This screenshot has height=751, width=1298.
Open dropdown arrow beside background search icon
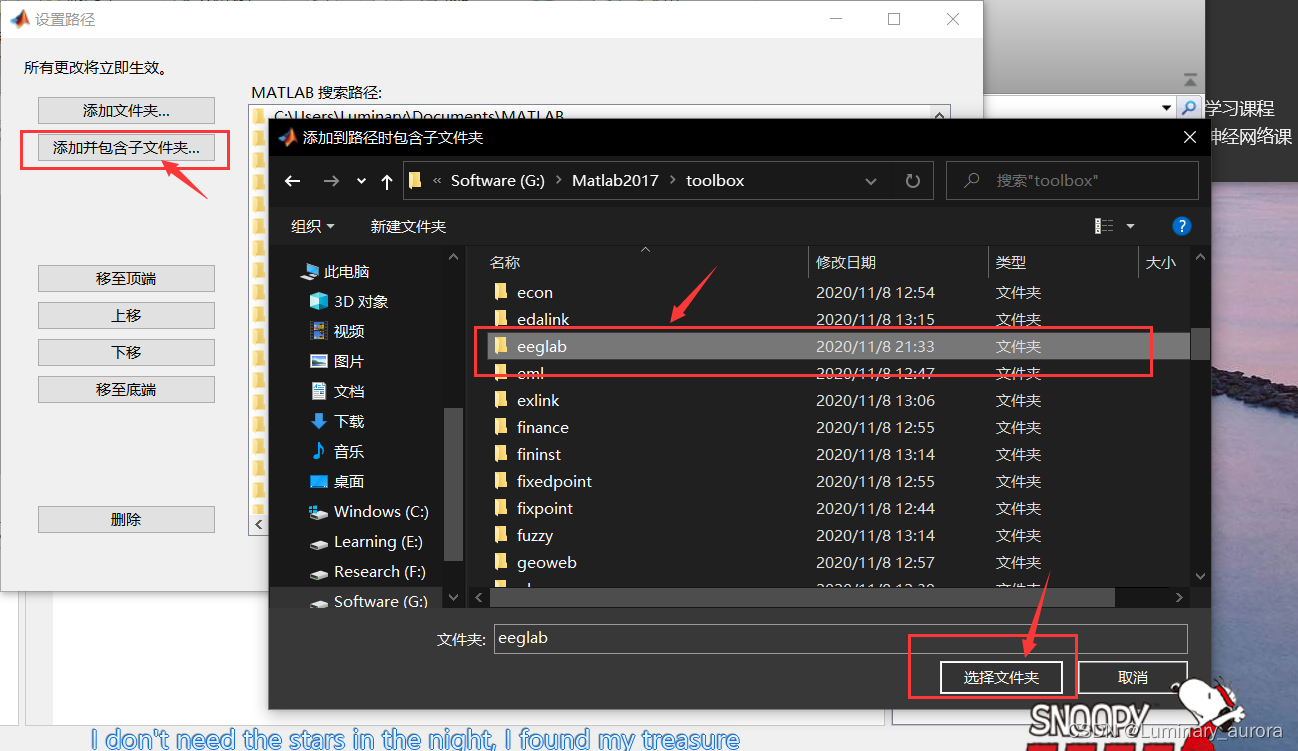click(x=1166, y=108)
